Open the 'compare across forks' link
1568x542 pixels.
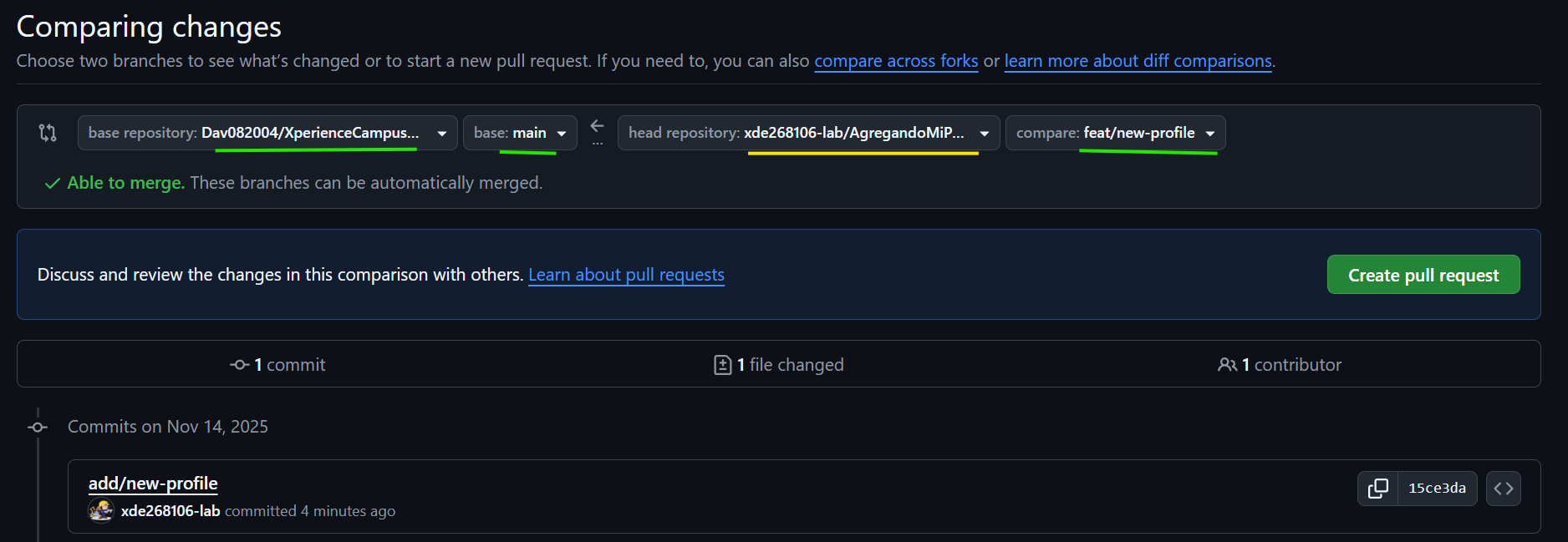pyautogui.click(x=896, y=61)
